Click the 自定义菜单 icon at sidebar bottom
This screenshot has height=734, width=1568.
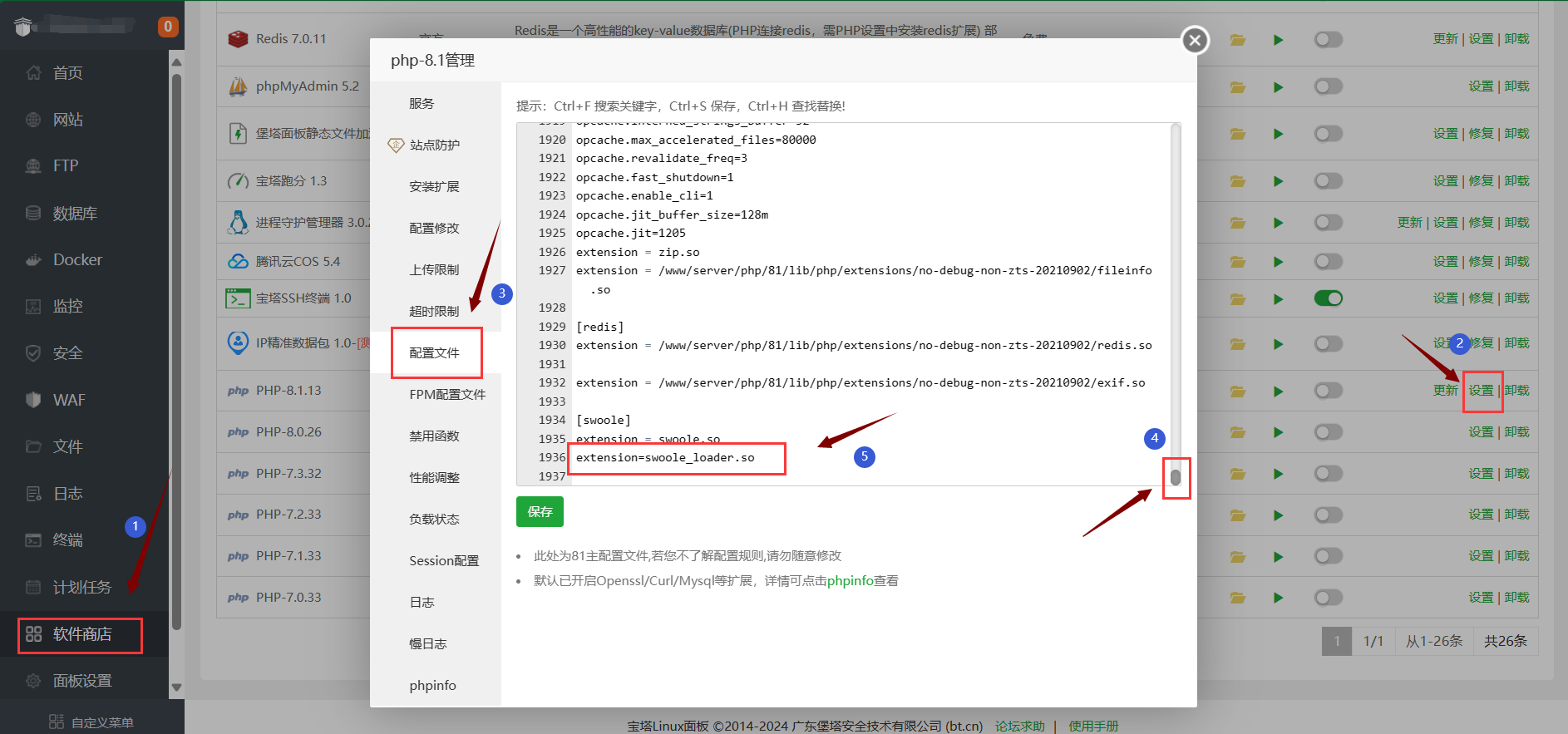point(57,722)
